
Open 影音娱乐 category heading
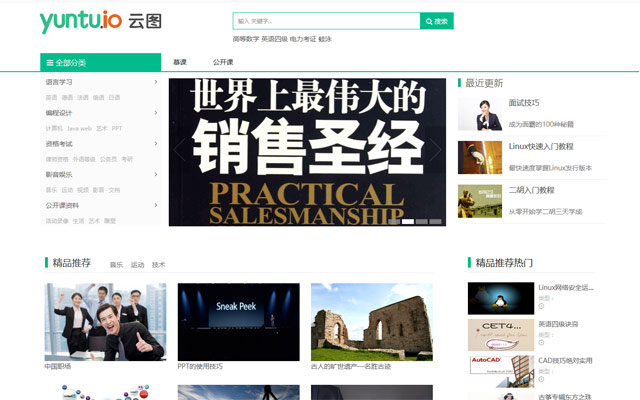59,174
